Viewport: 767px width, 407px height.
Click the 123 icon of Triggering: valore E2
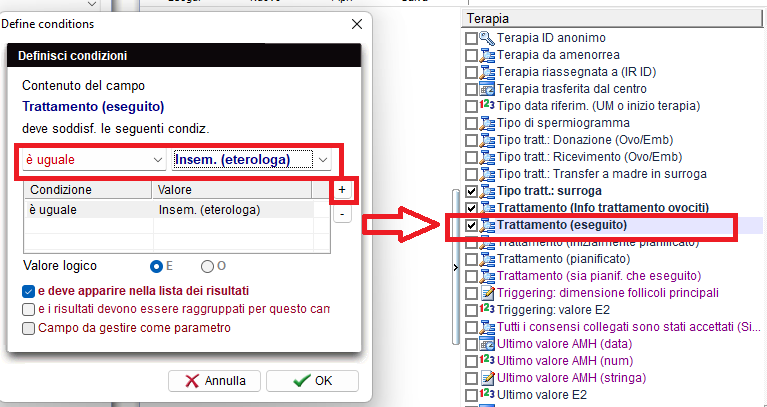487,309
